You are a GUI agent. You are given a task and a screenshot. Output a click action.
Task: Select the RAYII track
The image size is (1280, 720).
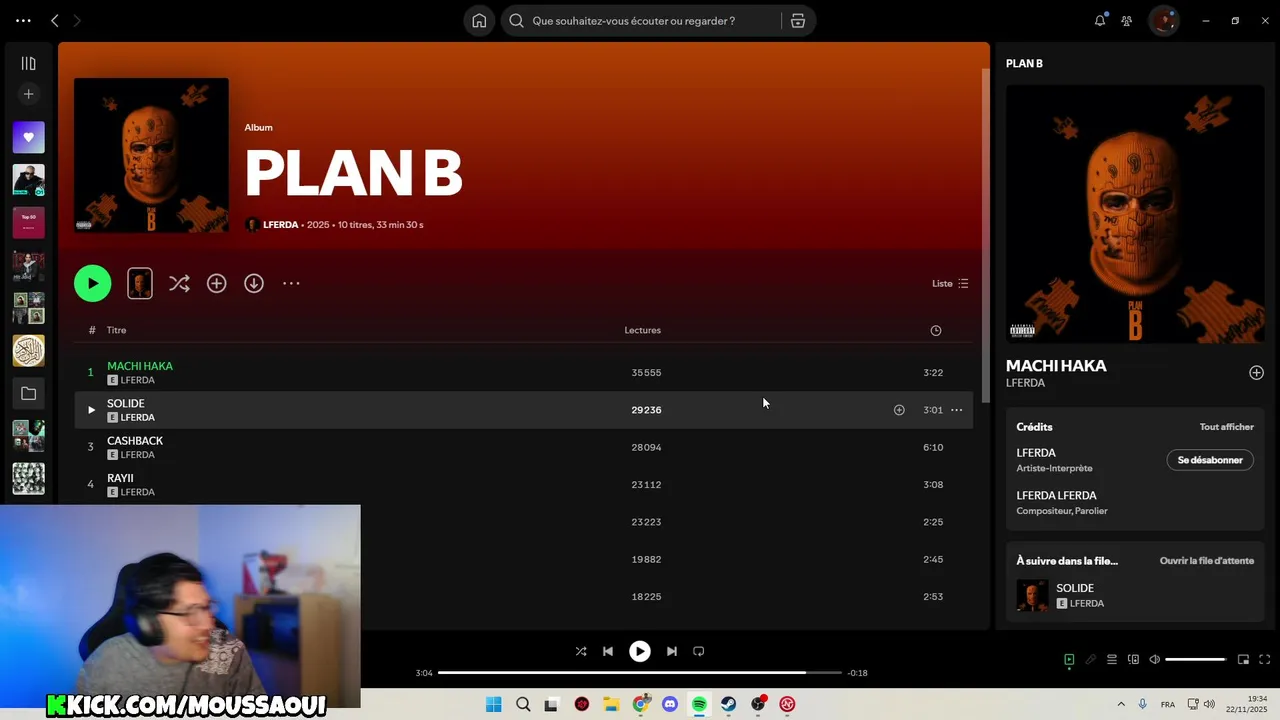point(120,478)
